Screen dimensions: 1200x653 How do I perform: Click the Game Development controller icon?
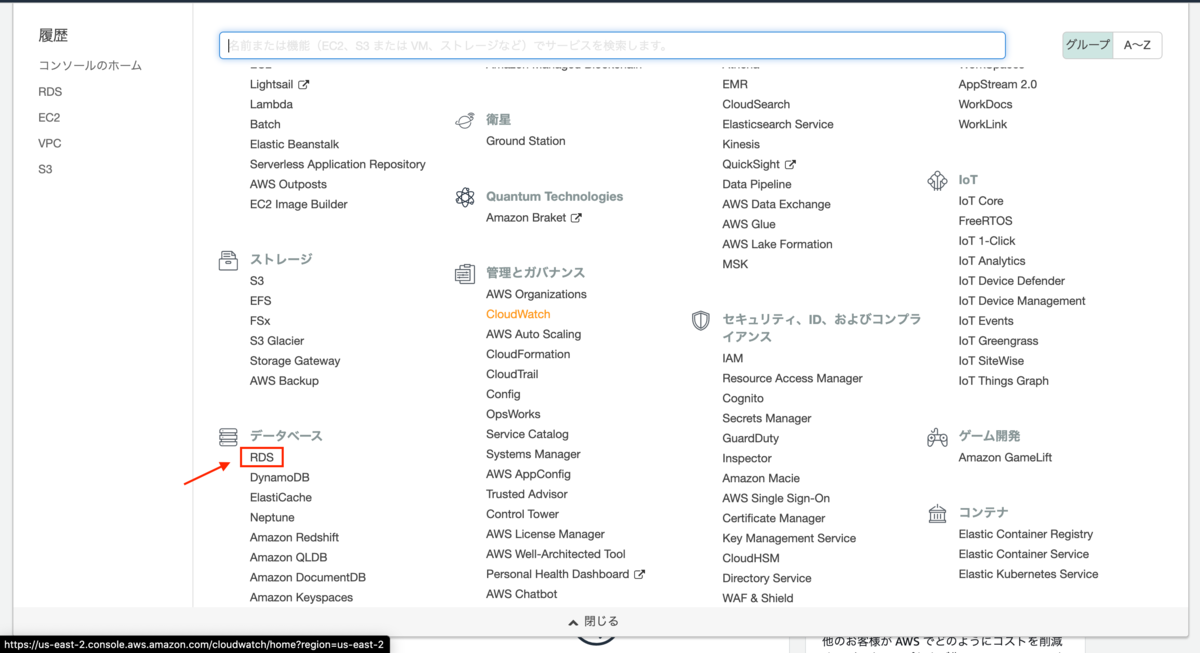coord(937,437)
